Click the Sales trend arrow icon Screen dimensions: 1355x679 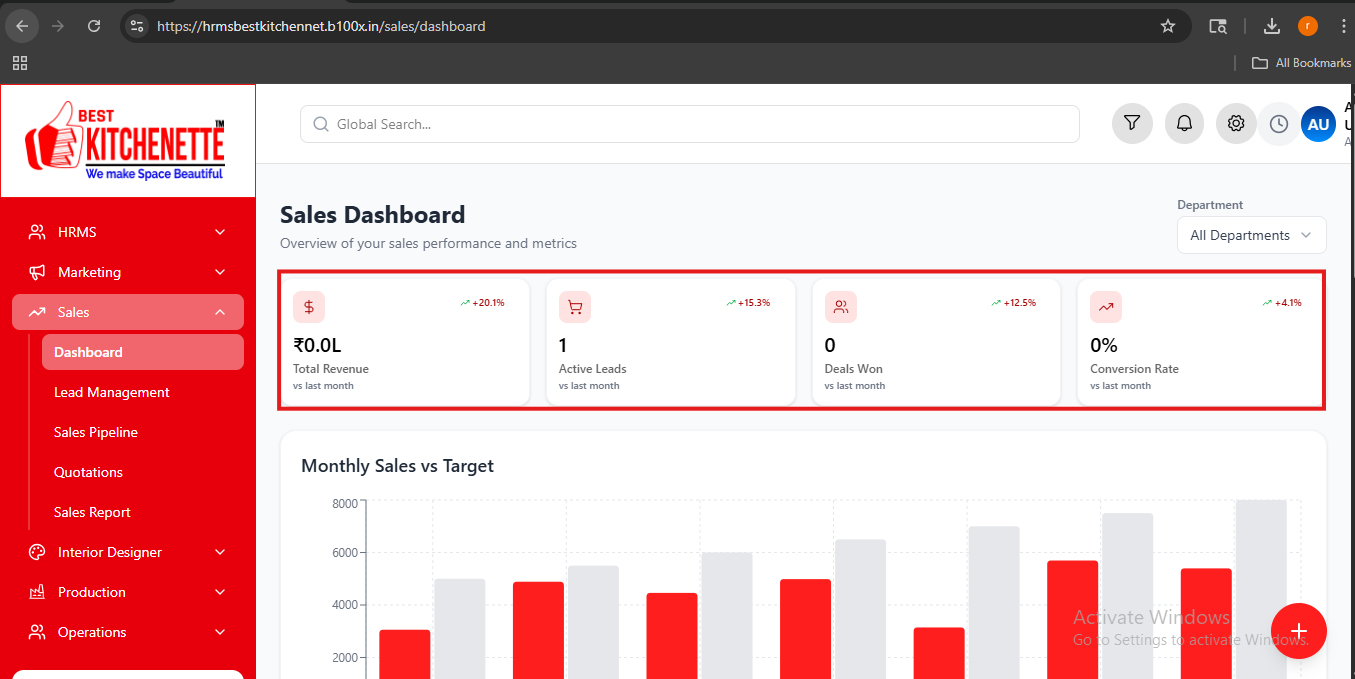click(37, 312)
